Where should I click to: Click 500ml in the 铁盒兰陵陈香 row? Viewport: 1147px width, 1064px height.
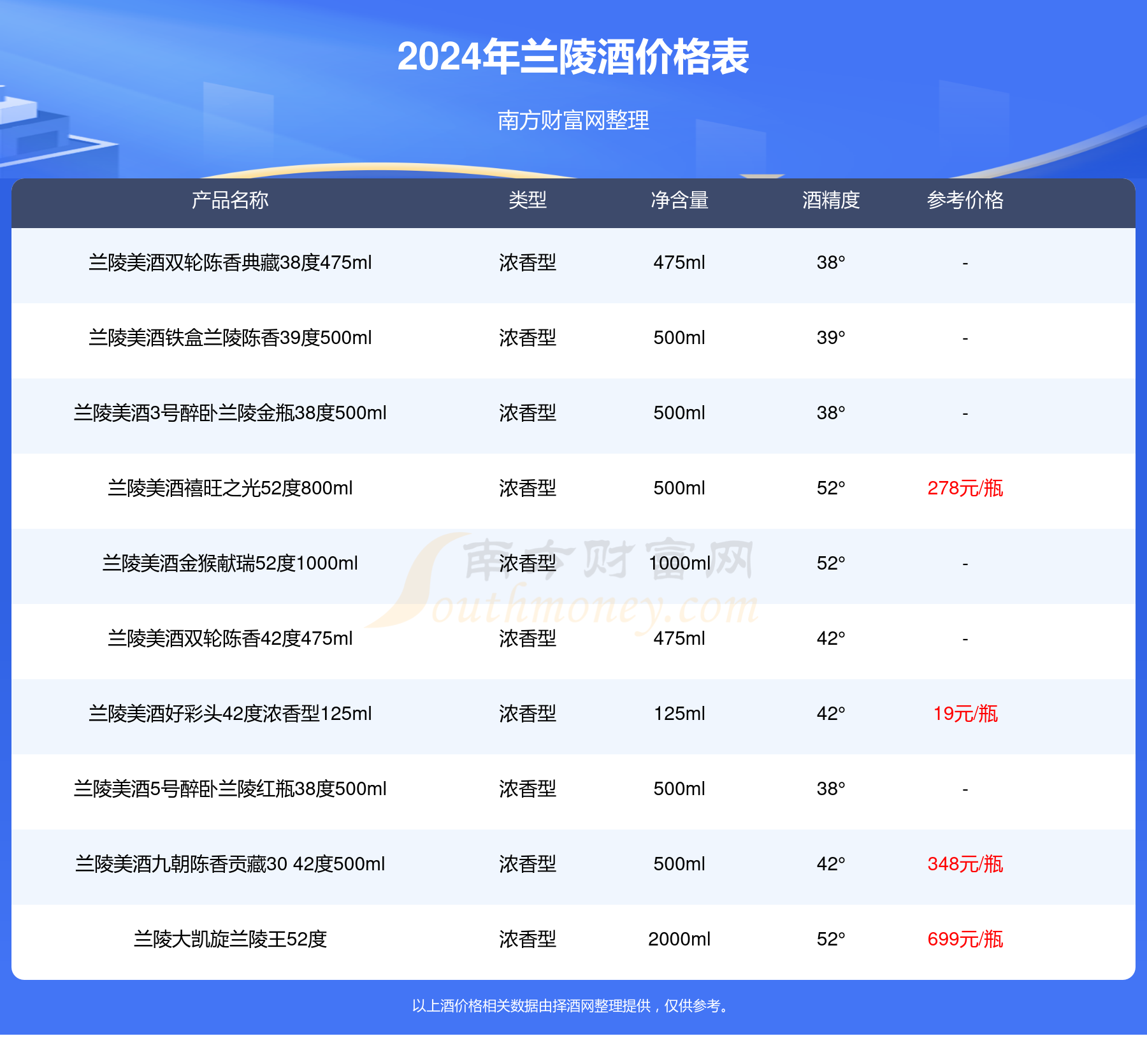(x=679, y=338)
